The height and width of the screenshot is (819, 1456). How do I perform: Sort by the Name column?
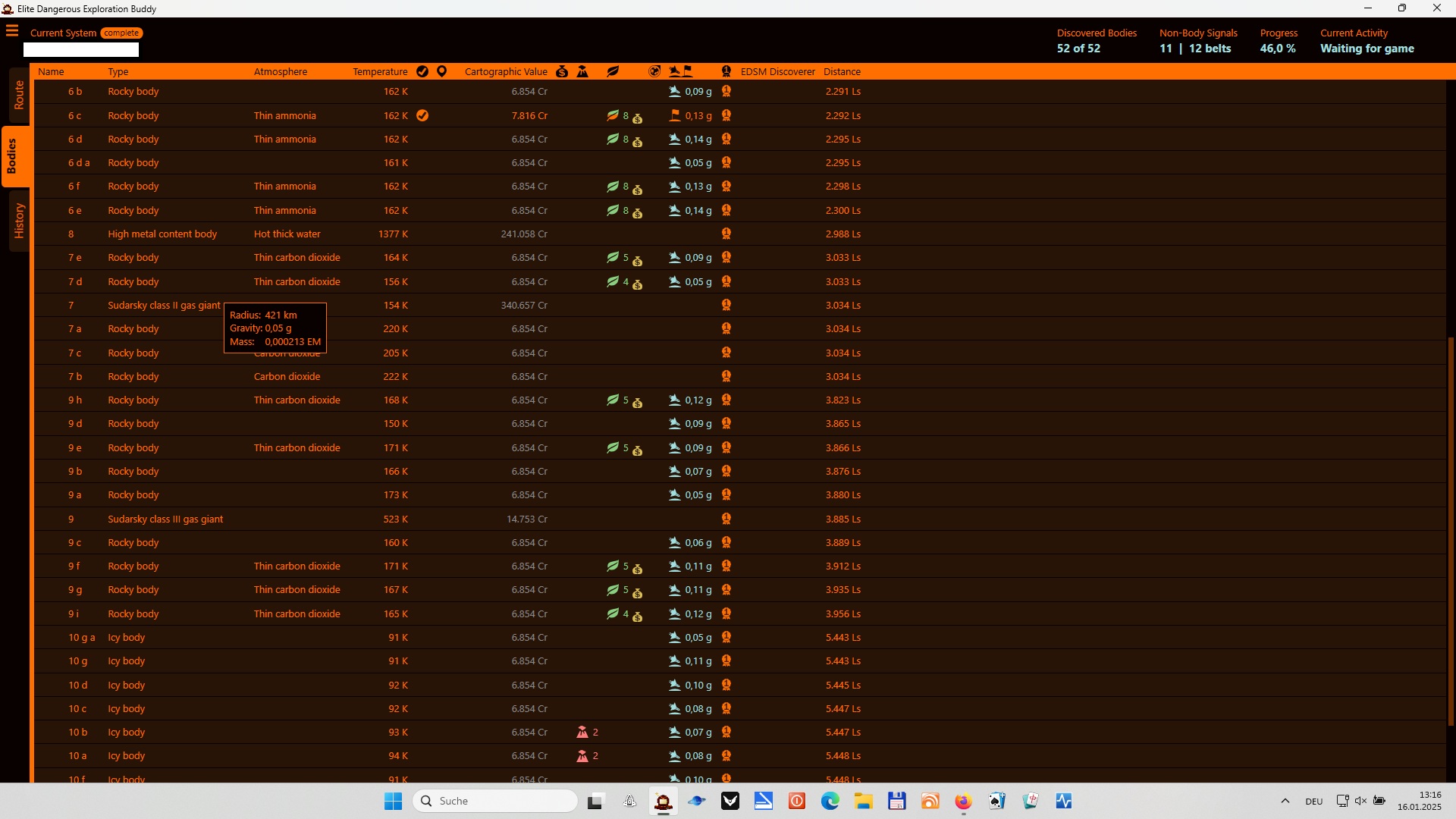click(x=51, y=71)
